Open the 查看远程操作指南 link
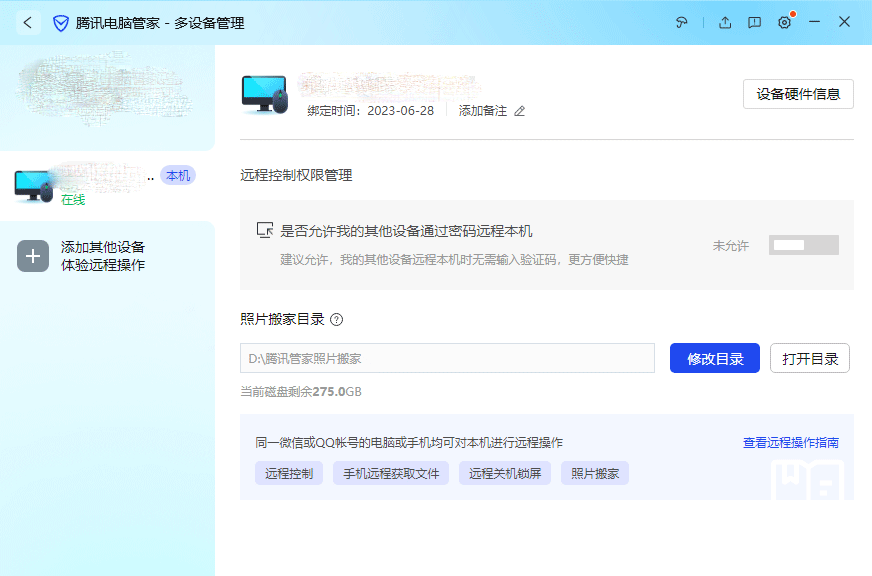The image size is (872, 576). point(790,442)
